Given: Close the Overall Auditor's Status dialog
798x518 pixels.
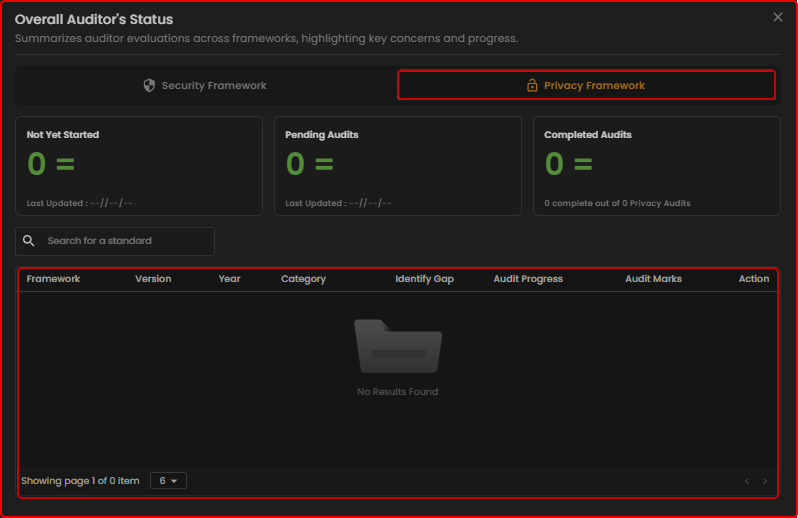Looking at the screenshot, I should coord(778,17).
